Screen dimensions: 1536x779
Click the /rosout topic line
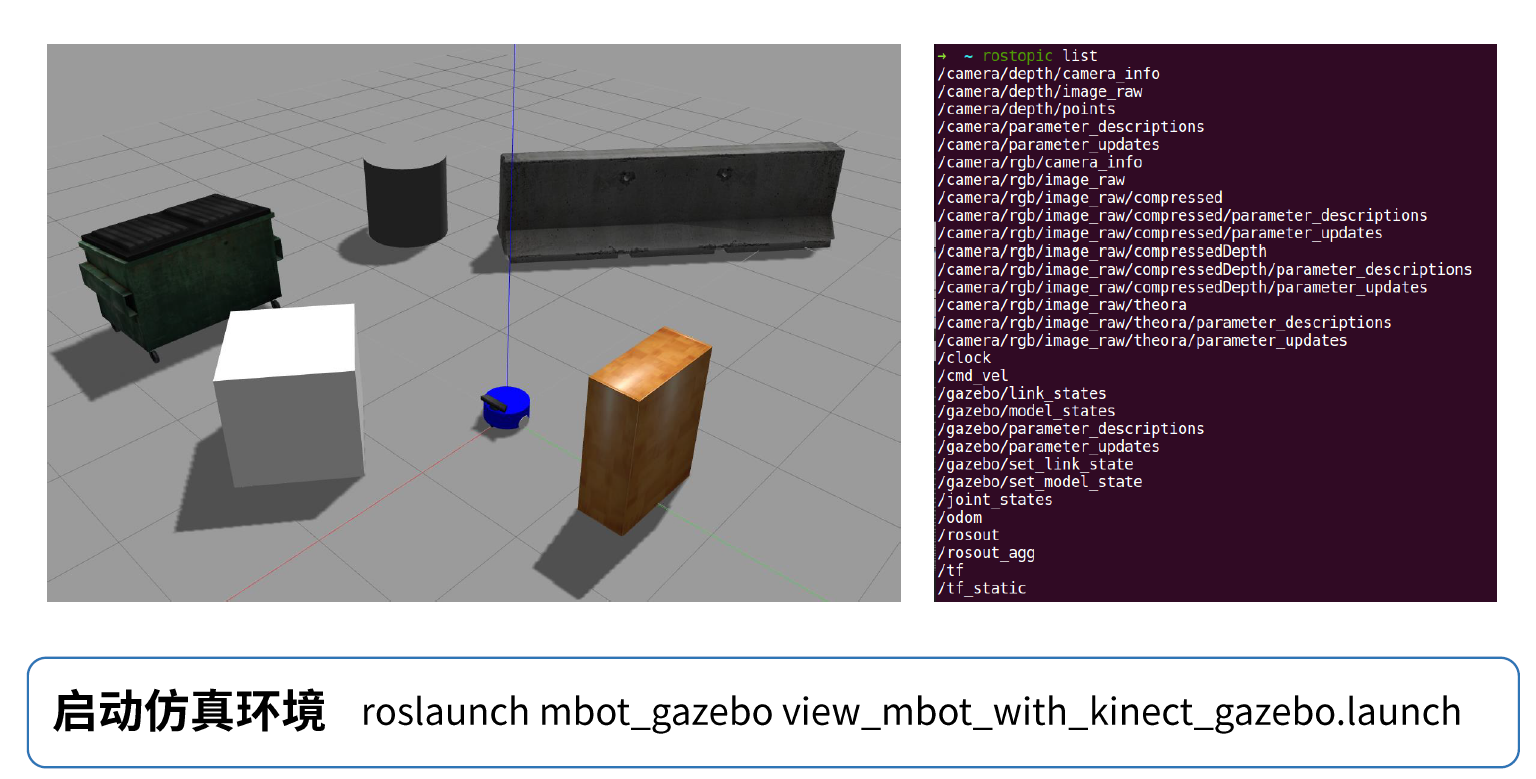tap(968, 535)
